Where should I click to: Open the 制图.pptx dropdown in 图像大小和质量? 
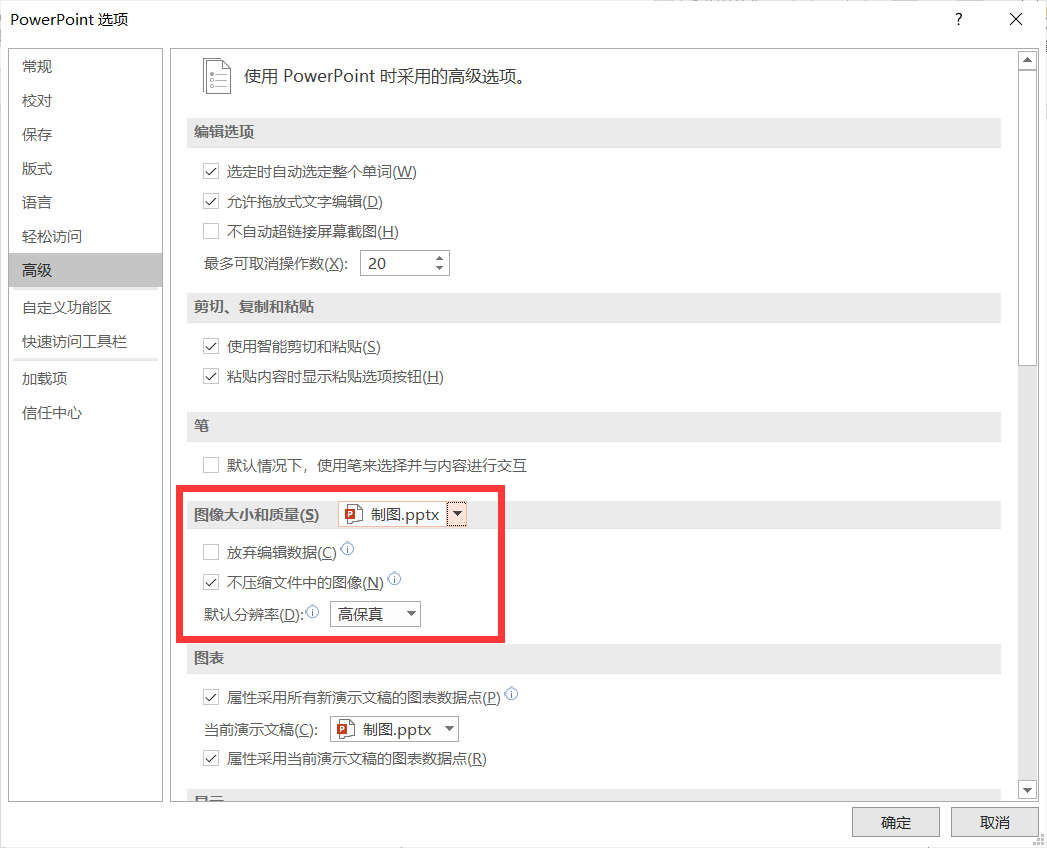(458, 513)
